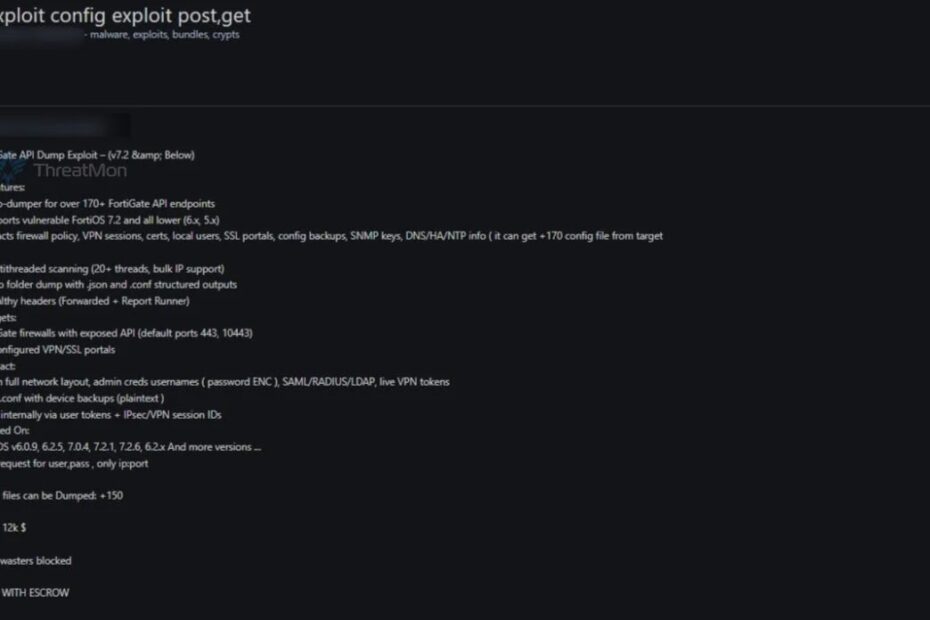Screen dimensions: 930x620
Task: Click the "170+ FortiGate API endpoints" line
Action: point(110,203)
